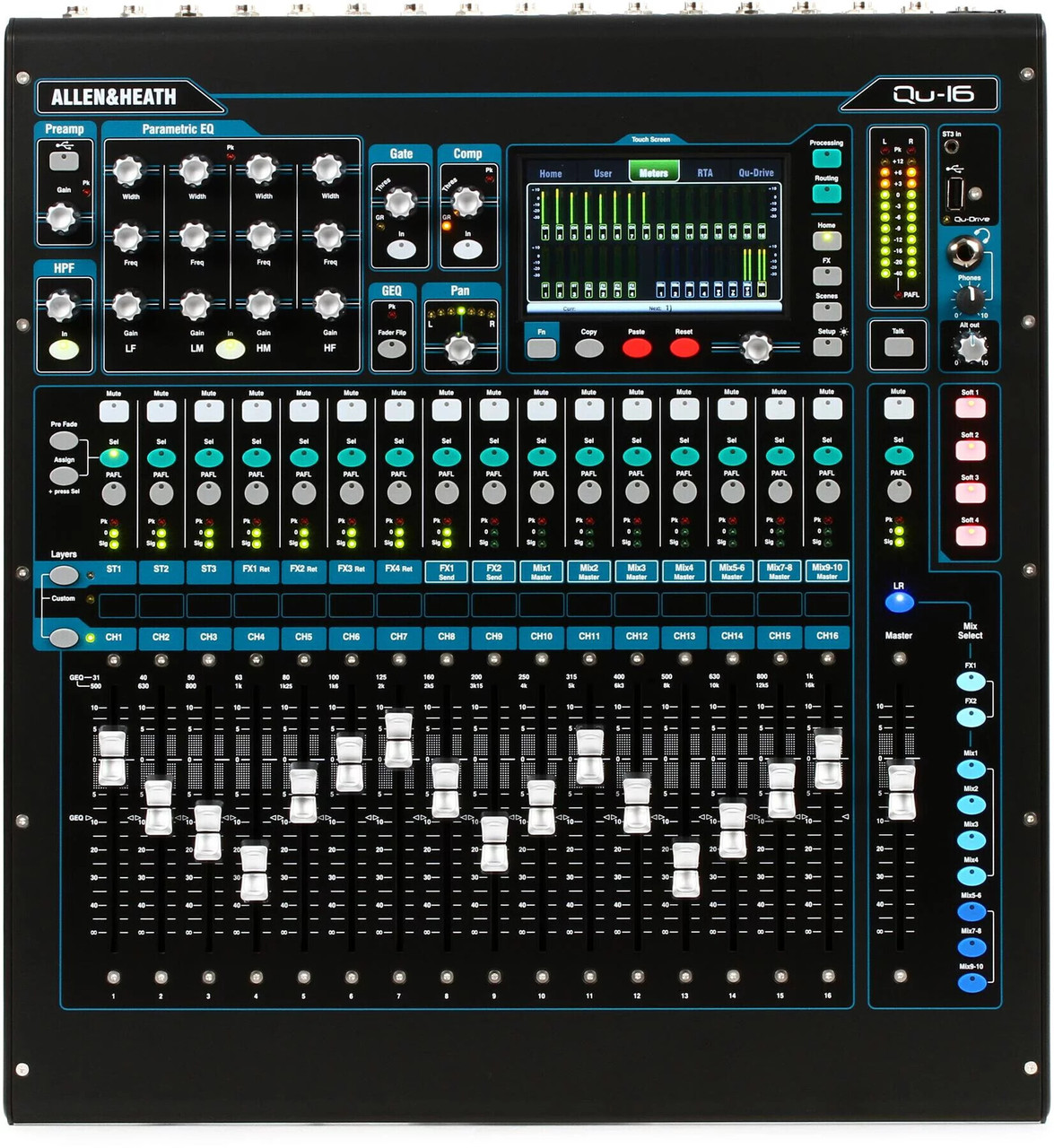Screen dimensions: 1054x1148
Task: Toggle the Comp In button
Action: 467,249
